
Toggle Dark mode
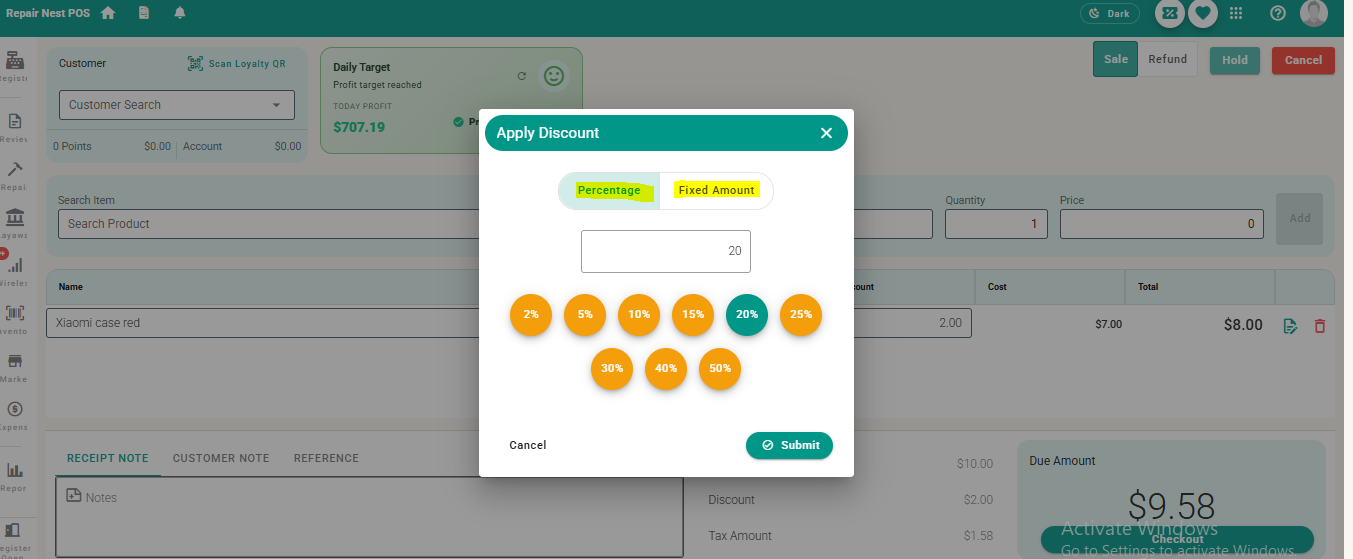[1109, 13]
